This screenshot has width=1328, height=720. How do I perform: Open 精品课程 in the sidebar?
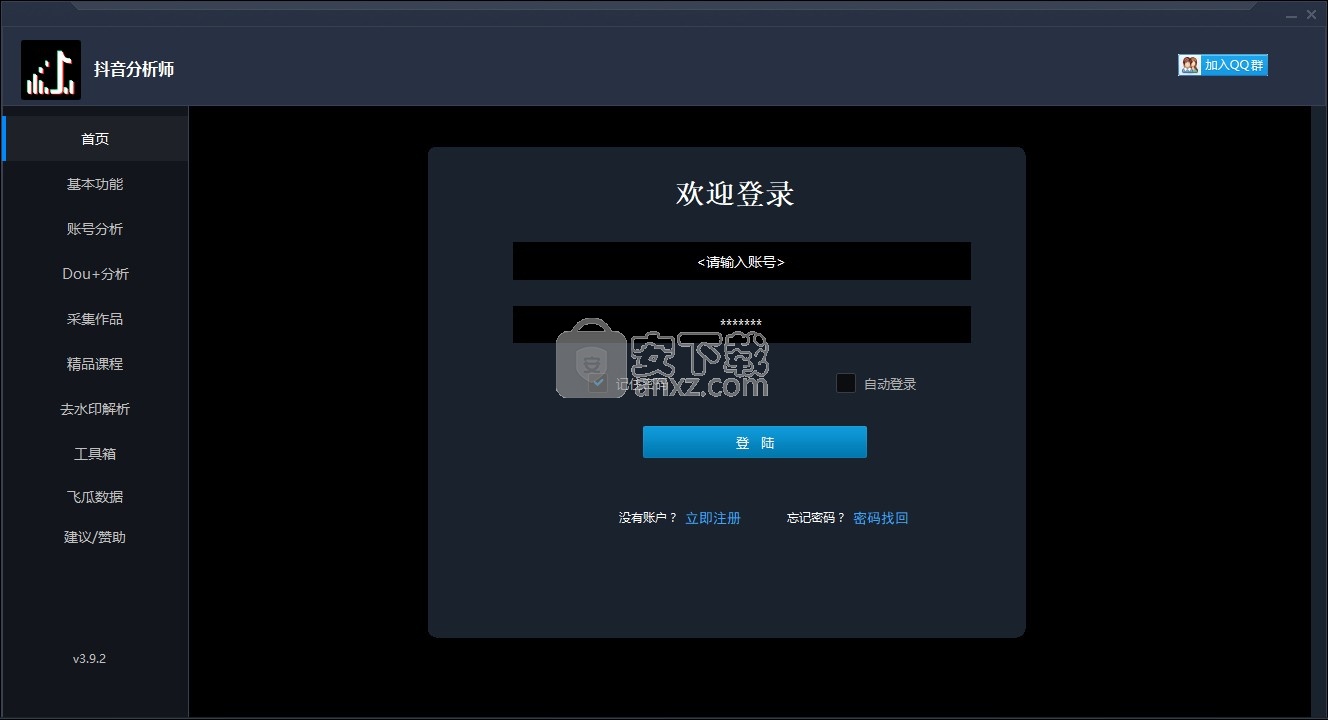(x=95, y=364)
